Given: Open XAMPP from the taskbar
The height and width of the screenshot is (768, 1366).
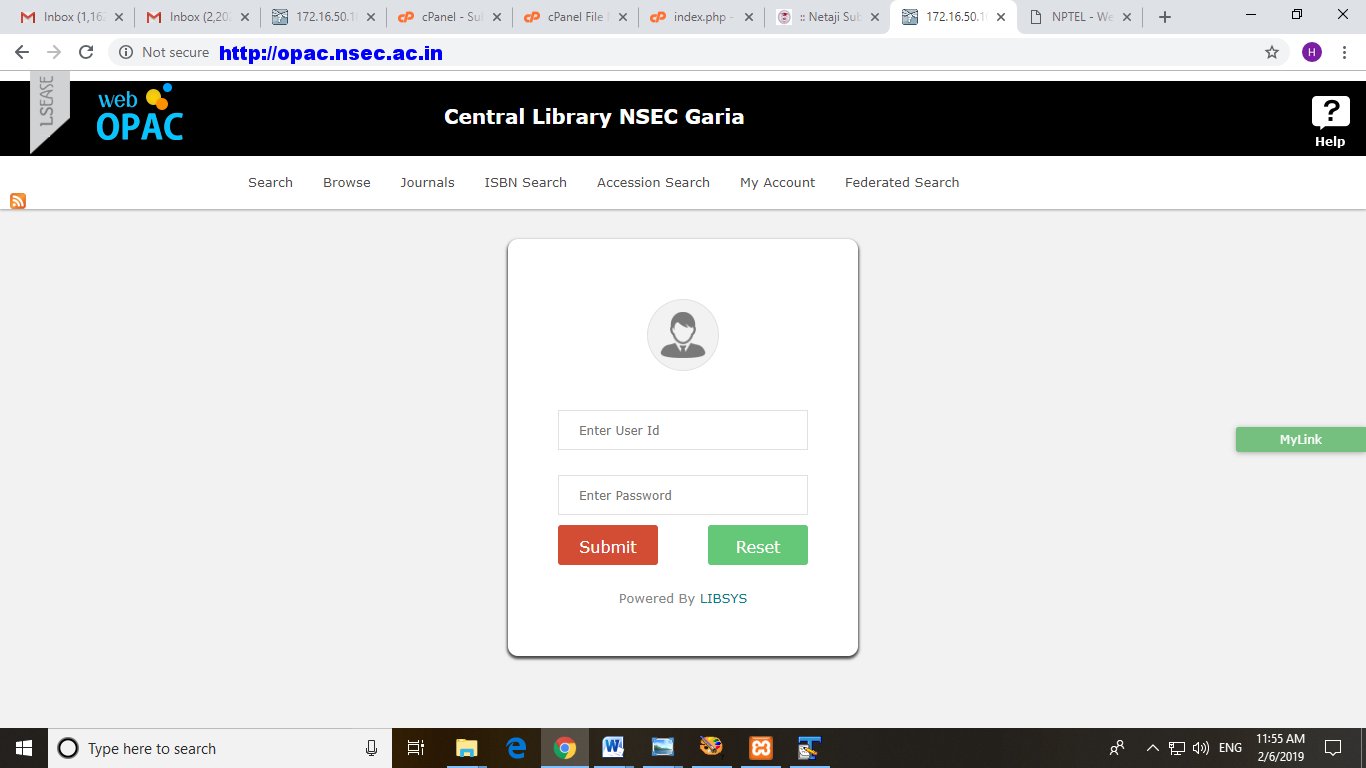Looking at the screenshot, I should coord(761,748).
